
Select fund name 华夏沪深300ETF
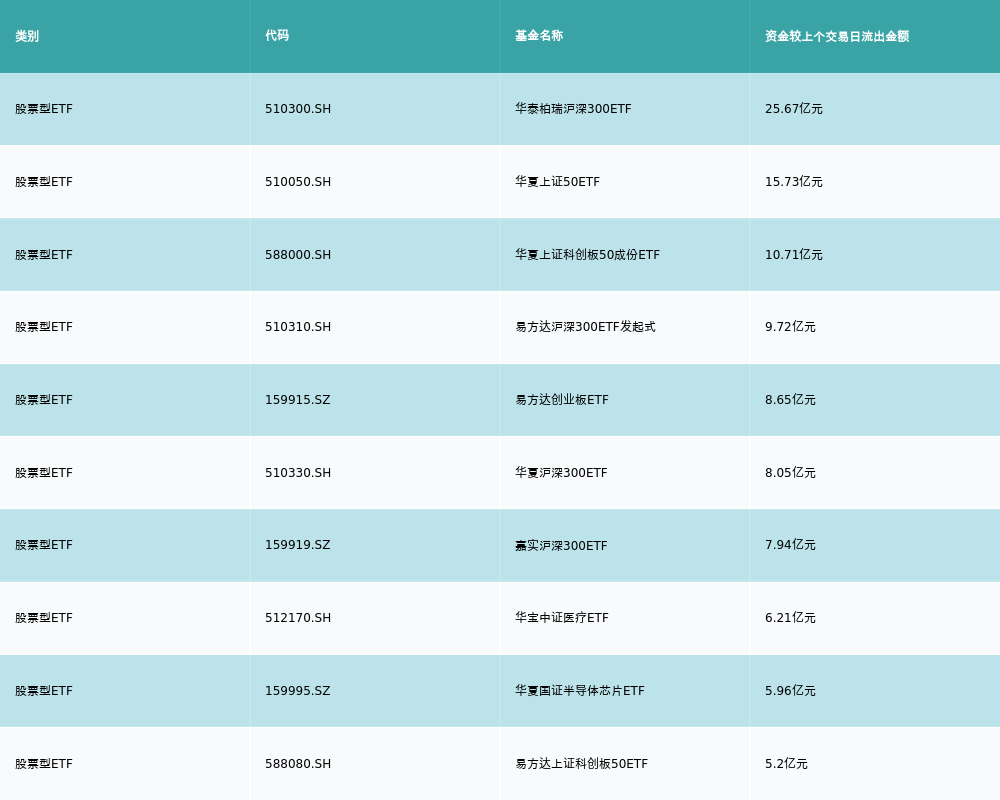[x=561, y=473]
